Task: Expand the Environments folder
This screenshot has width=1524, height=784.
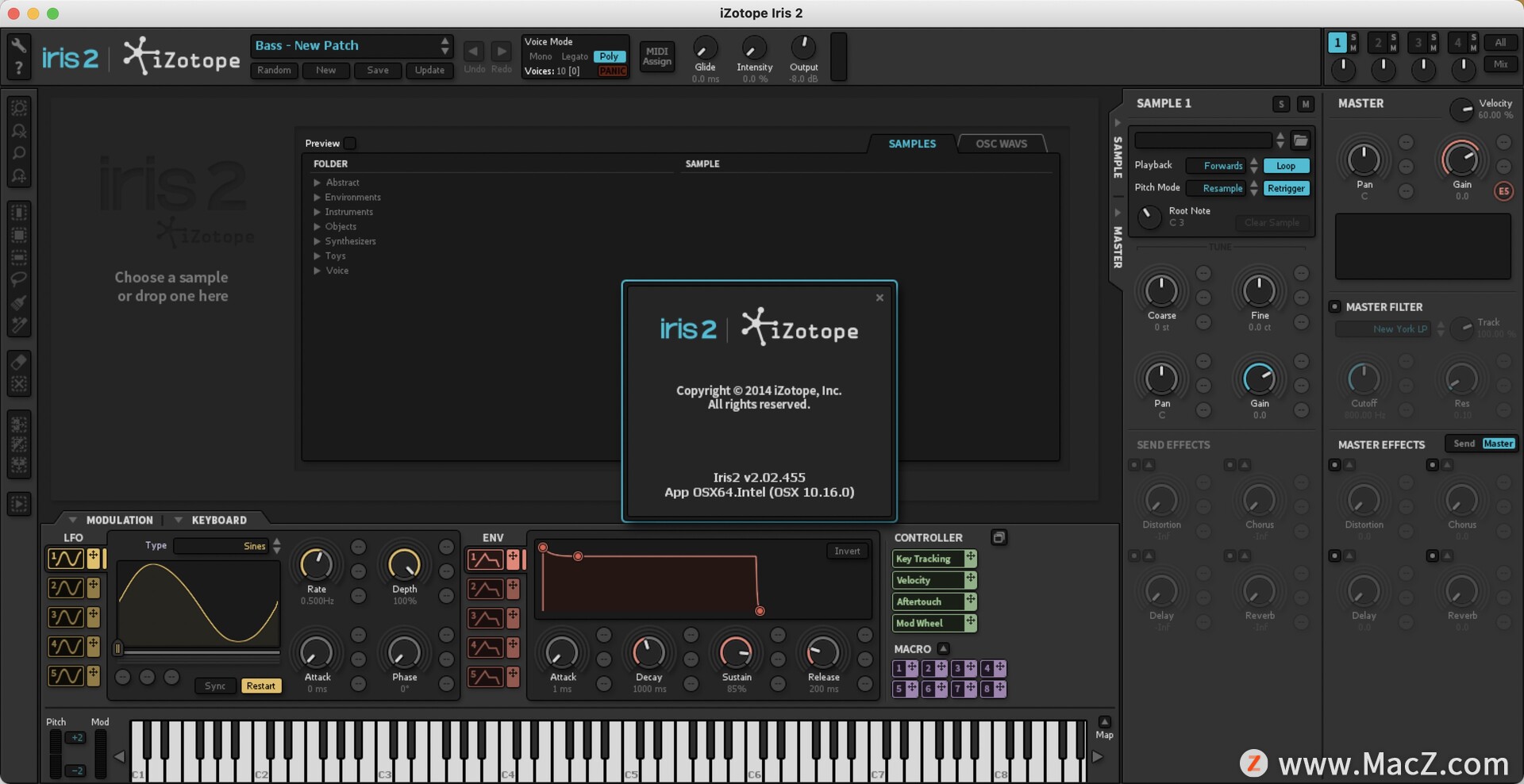Action: (x=317, y=197)
